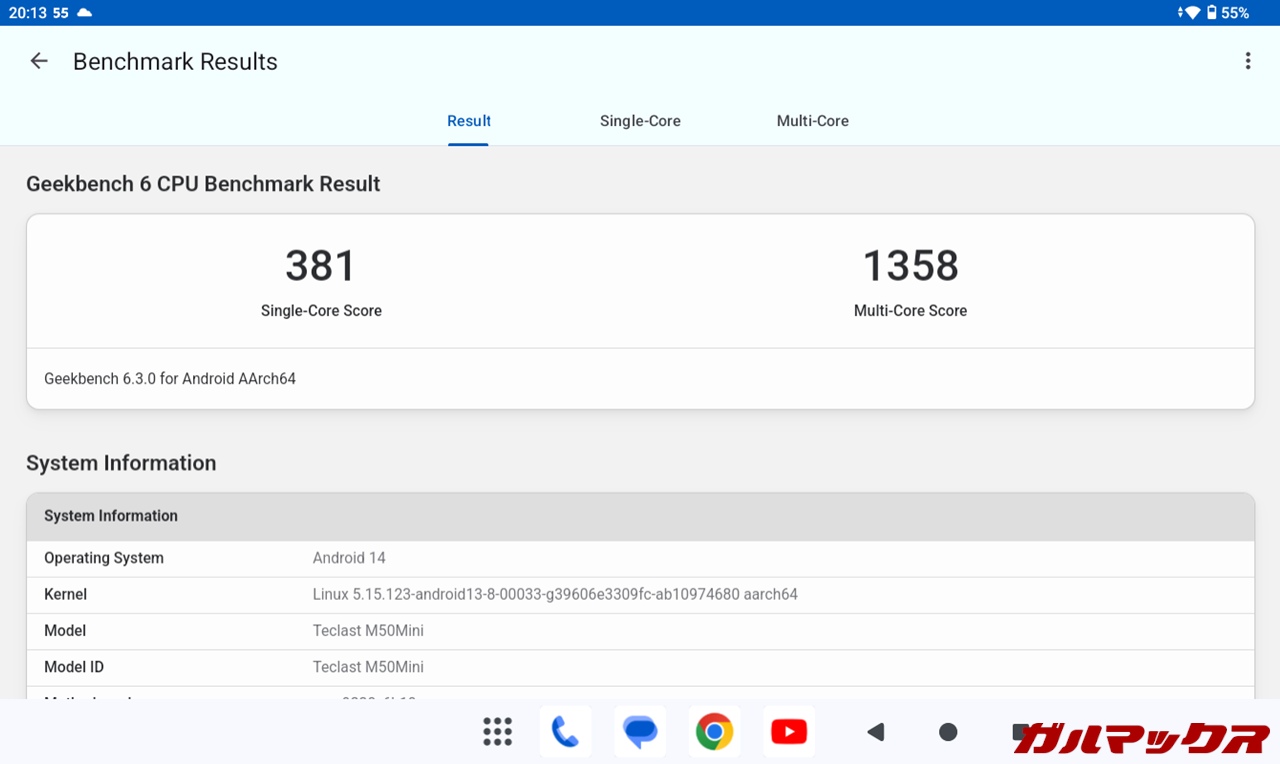This screenshot has width=1280, height=764.
Task: Tap the Geekbench 6.3.0 version text
Action: click(x=170, y=379)
